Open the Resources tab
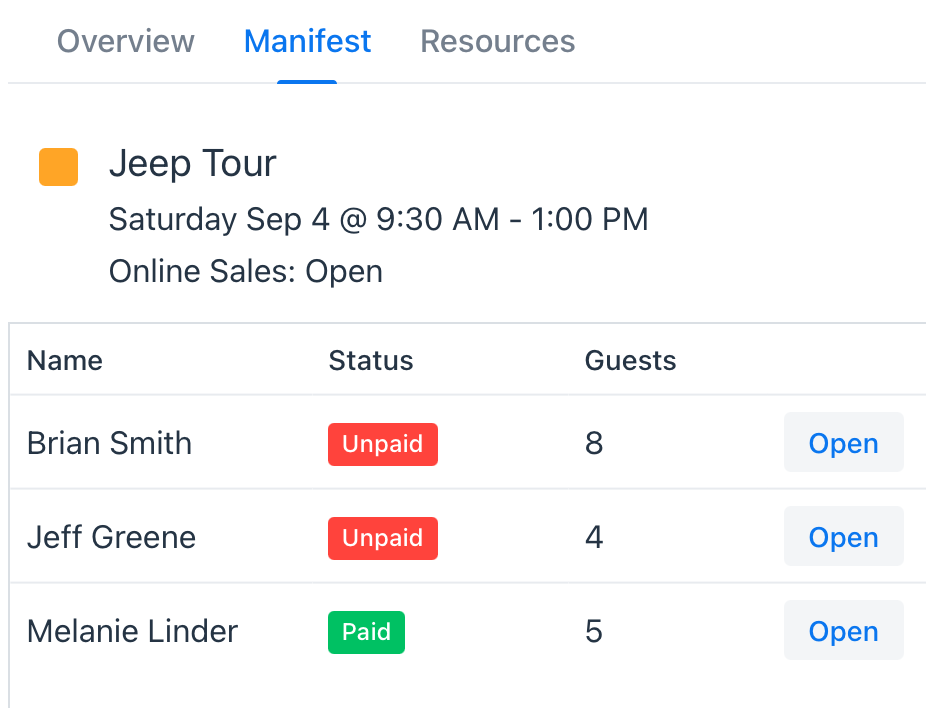This screenshot has height=708, width=926. [497, 41]
